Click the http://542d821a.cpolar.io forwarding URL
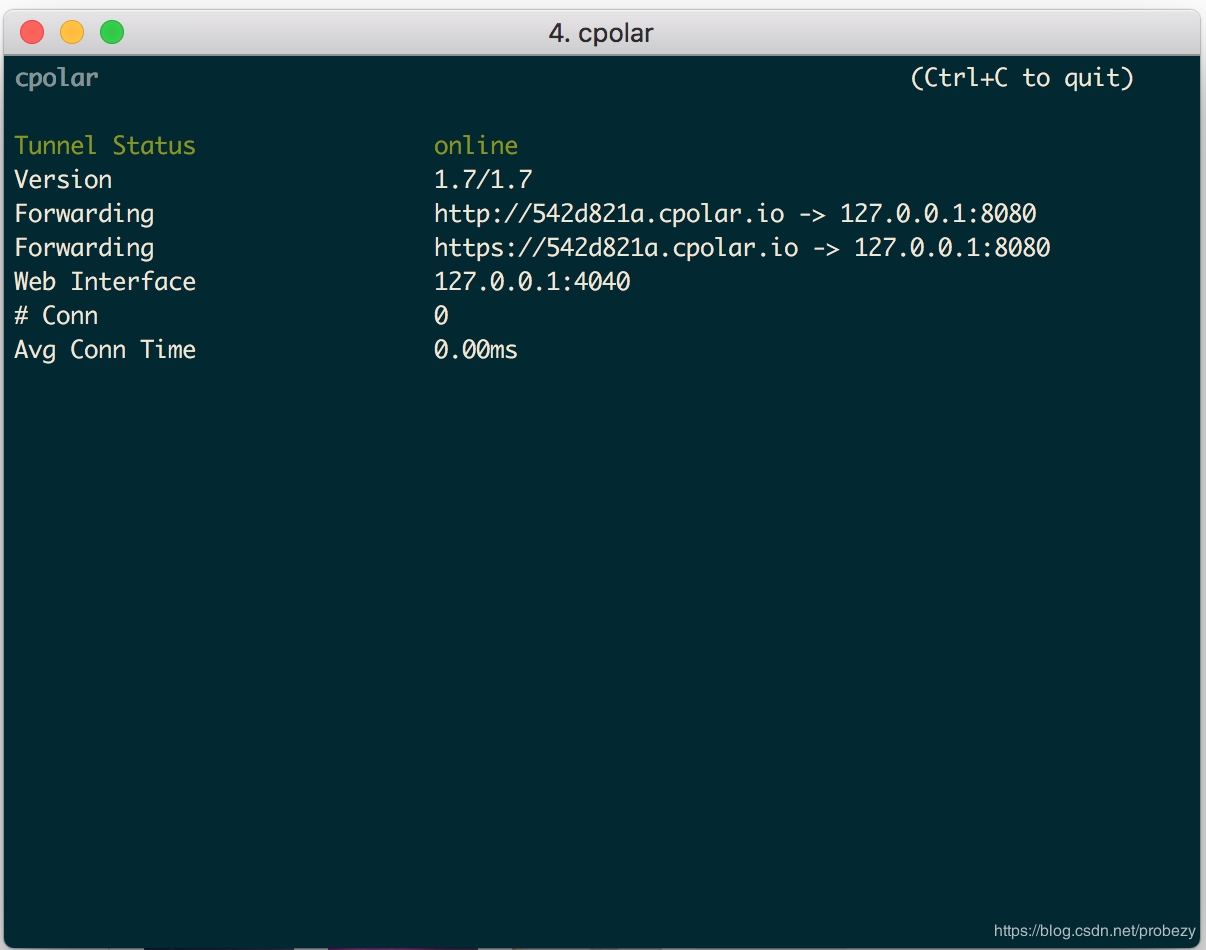Viewport: 1206px width, 950px height. click(609, 213)
